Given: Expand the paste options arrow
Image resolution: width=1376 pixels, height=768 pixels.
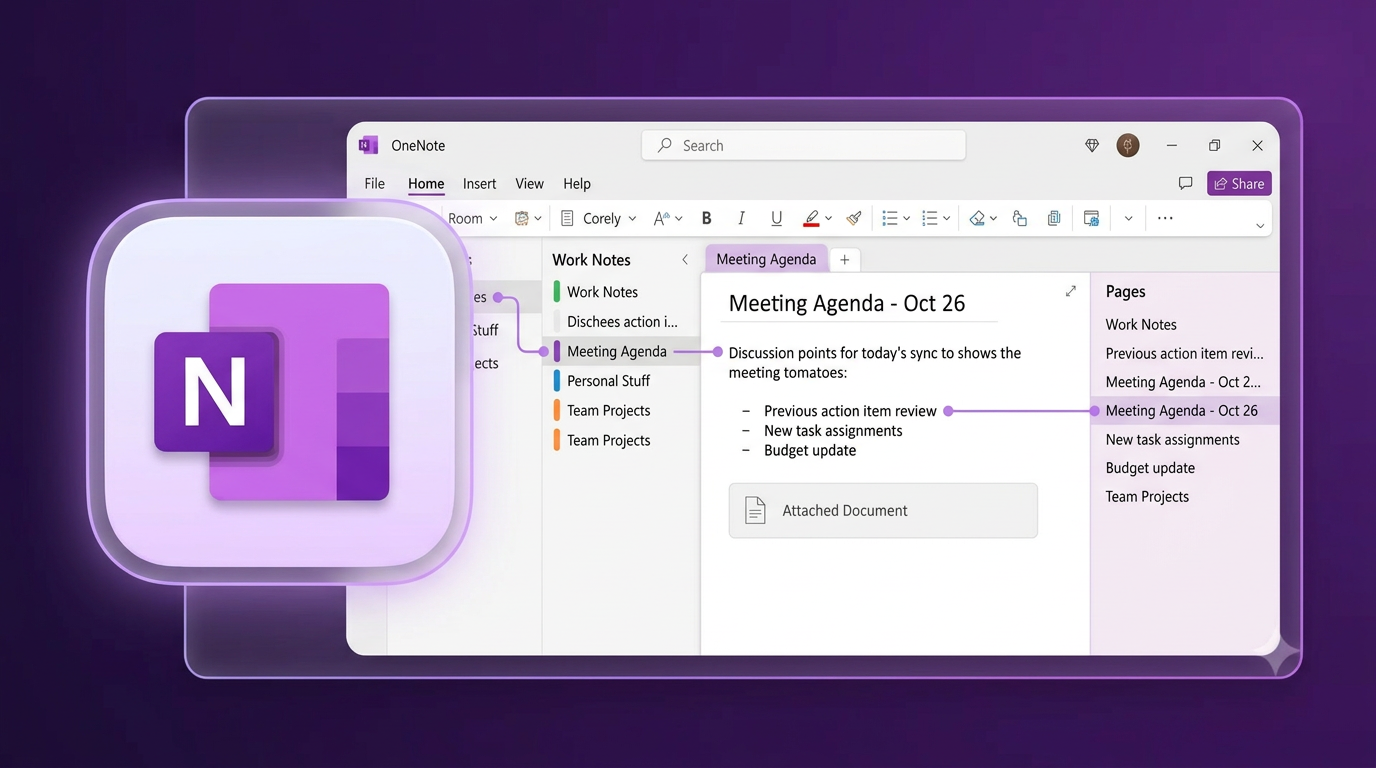Looking at the screenshot, I should click(538, 218).
